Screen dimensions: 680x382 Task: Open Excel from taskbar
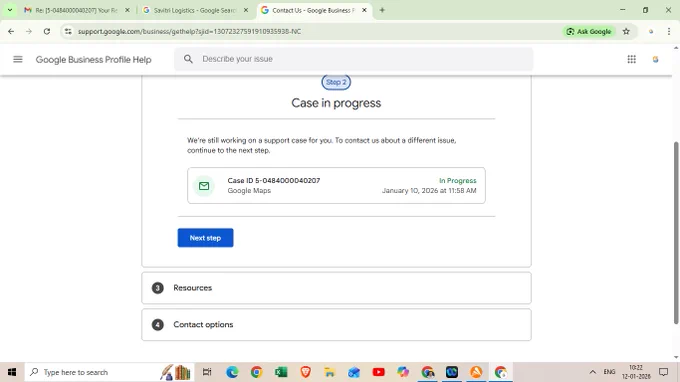tap(281, 372)
